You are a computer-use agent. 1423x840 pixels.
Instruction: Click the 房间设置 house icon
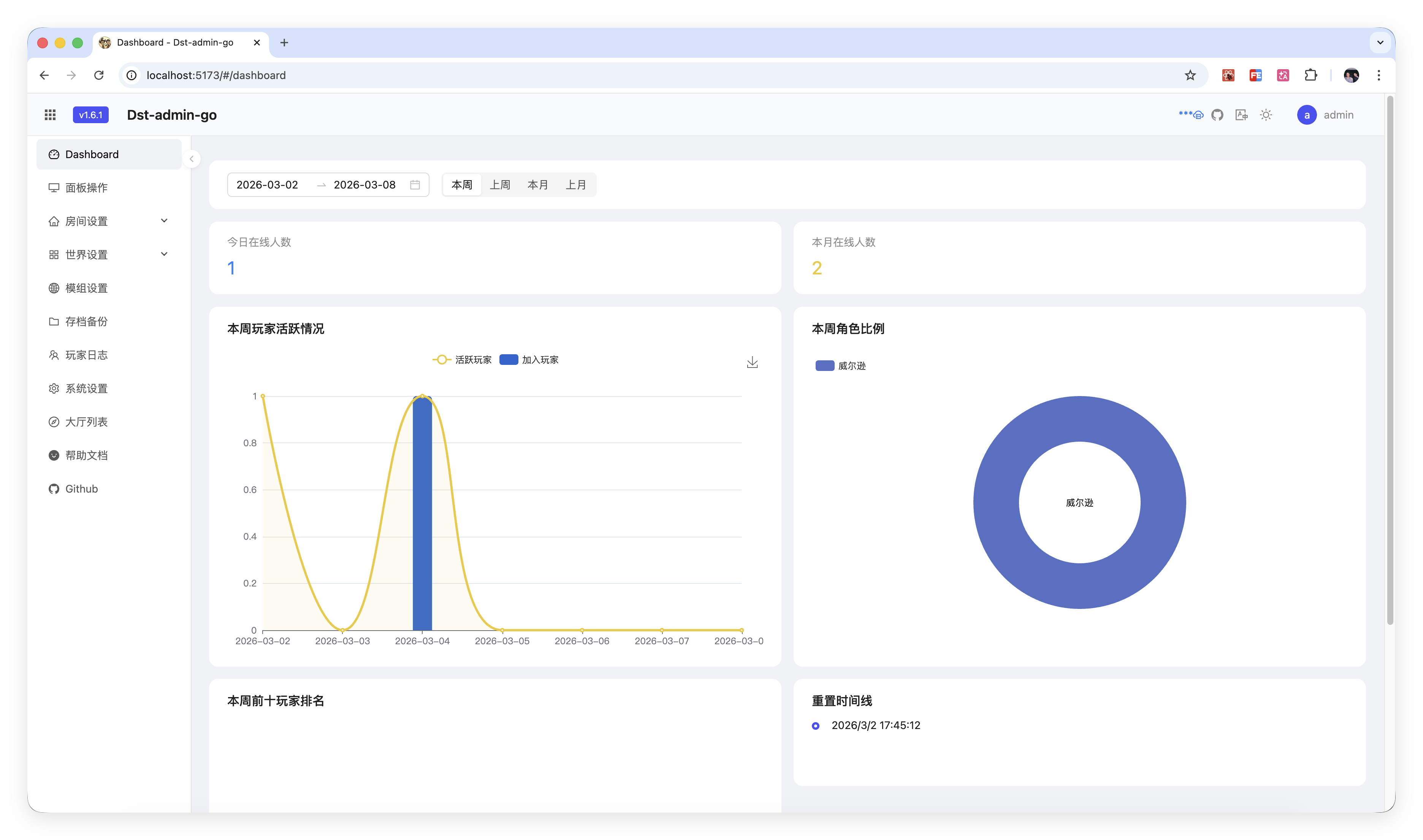(x=54, y=221)
